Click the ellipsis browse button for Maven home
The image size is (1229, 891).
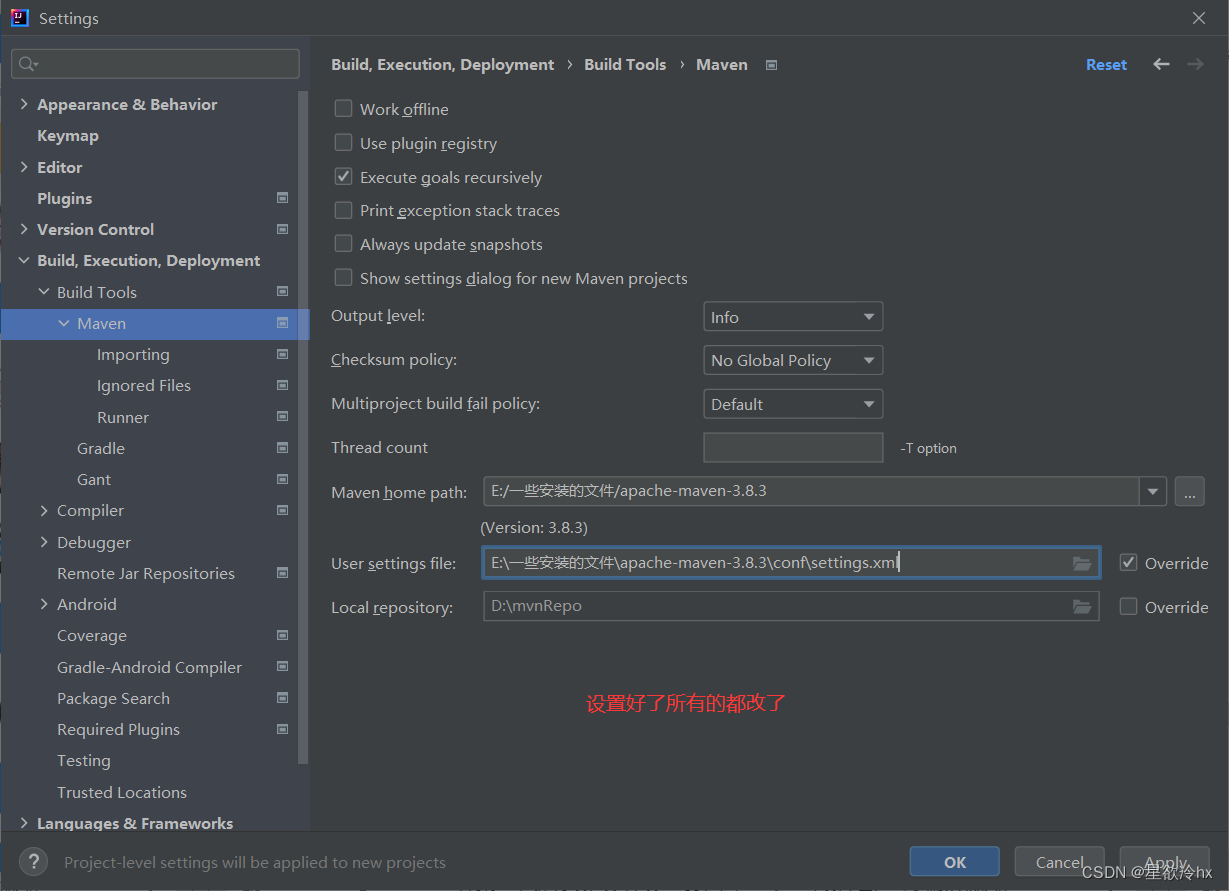pyautogui.click(x=1189, y=491)
